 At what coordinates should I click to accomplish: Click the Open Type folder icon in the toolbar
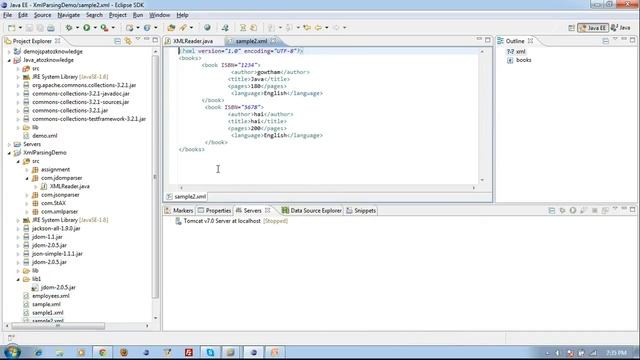point(171,28)
